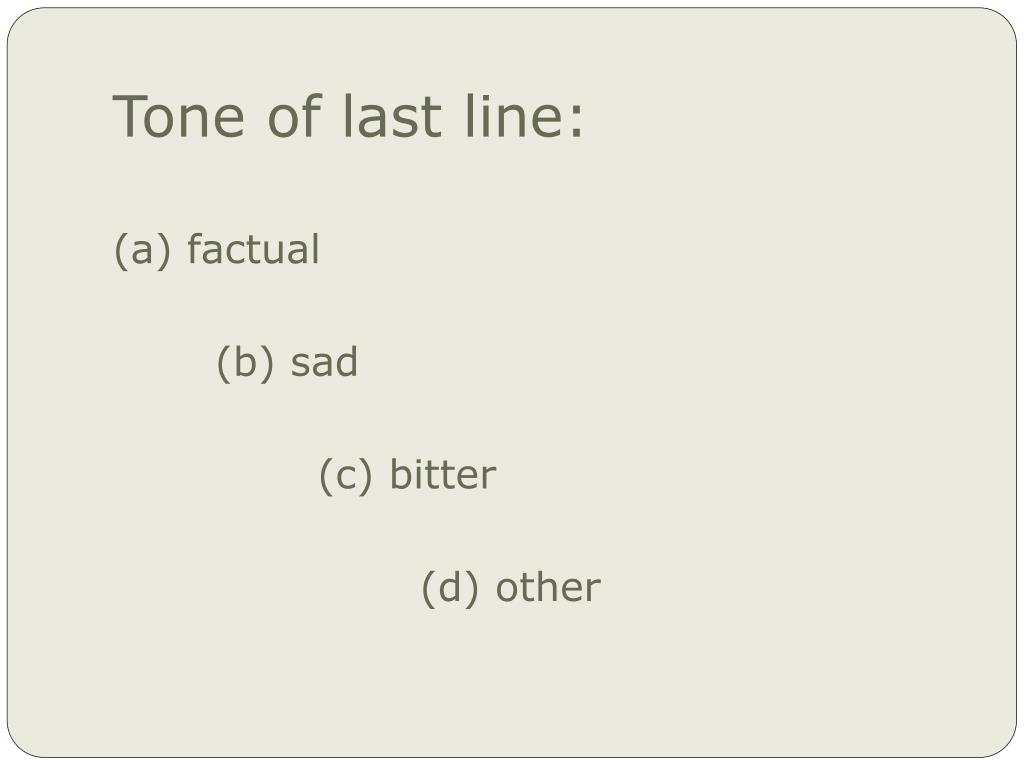This screenshot has width=1024, height=768.
Task: Choose option (d) other
Action: pyautogui.click(x=511, y=588)
